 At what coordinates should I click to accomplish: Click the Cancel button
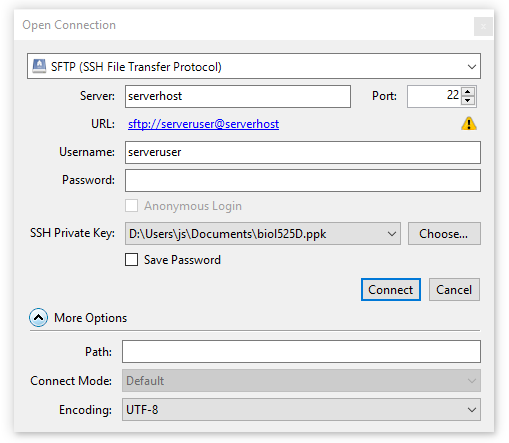pos(454,289)
